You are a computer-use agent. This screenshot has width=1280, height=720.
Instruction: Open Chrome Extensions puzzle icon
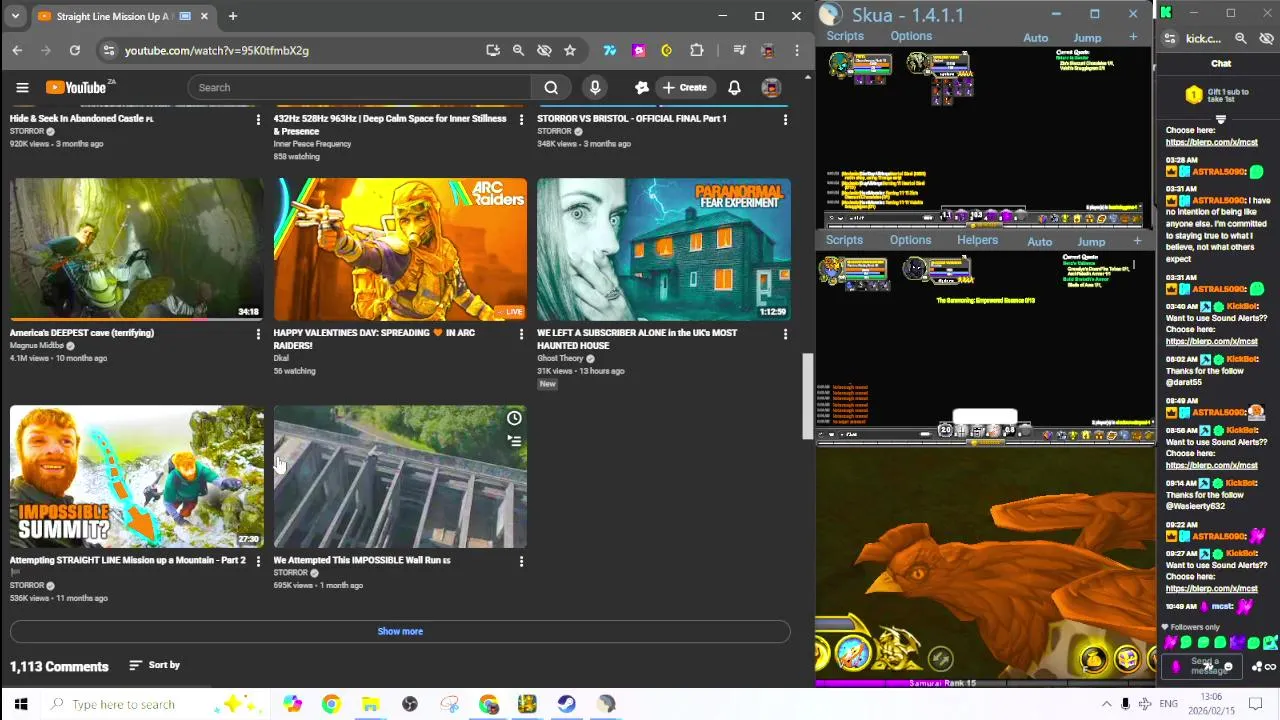(697, 50)
